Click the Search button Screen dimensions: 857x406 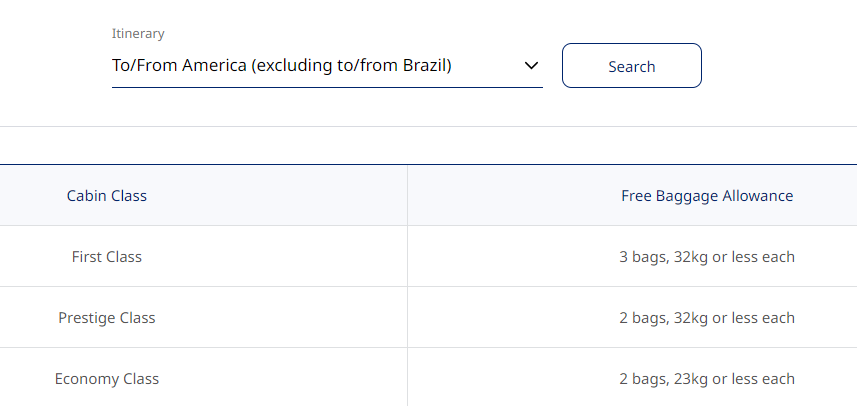click(x=631, y=66)
